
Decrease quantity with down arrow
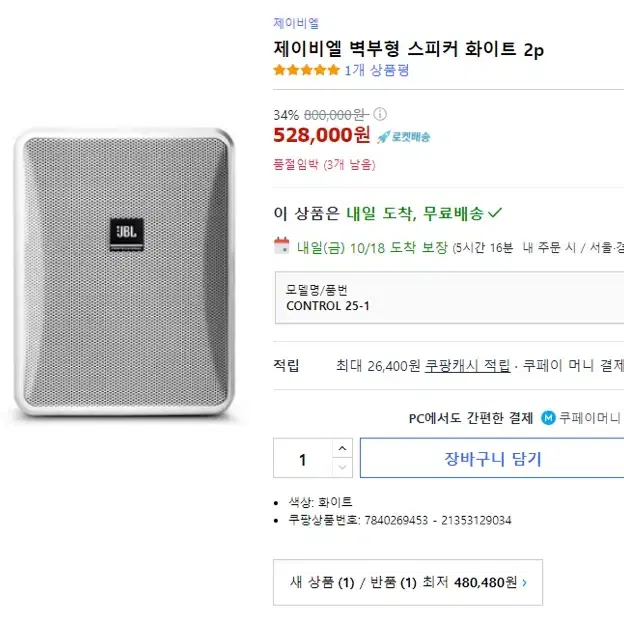tap(342, 467)
